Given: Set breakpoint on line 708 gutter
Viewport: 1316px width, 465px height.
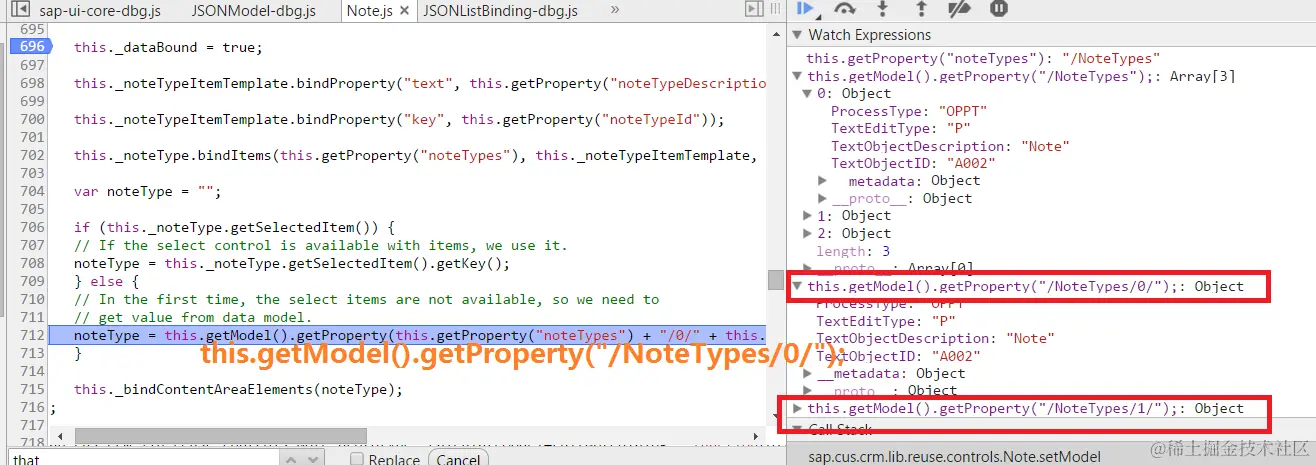Looking at the screenshot, I should (30, 264).
